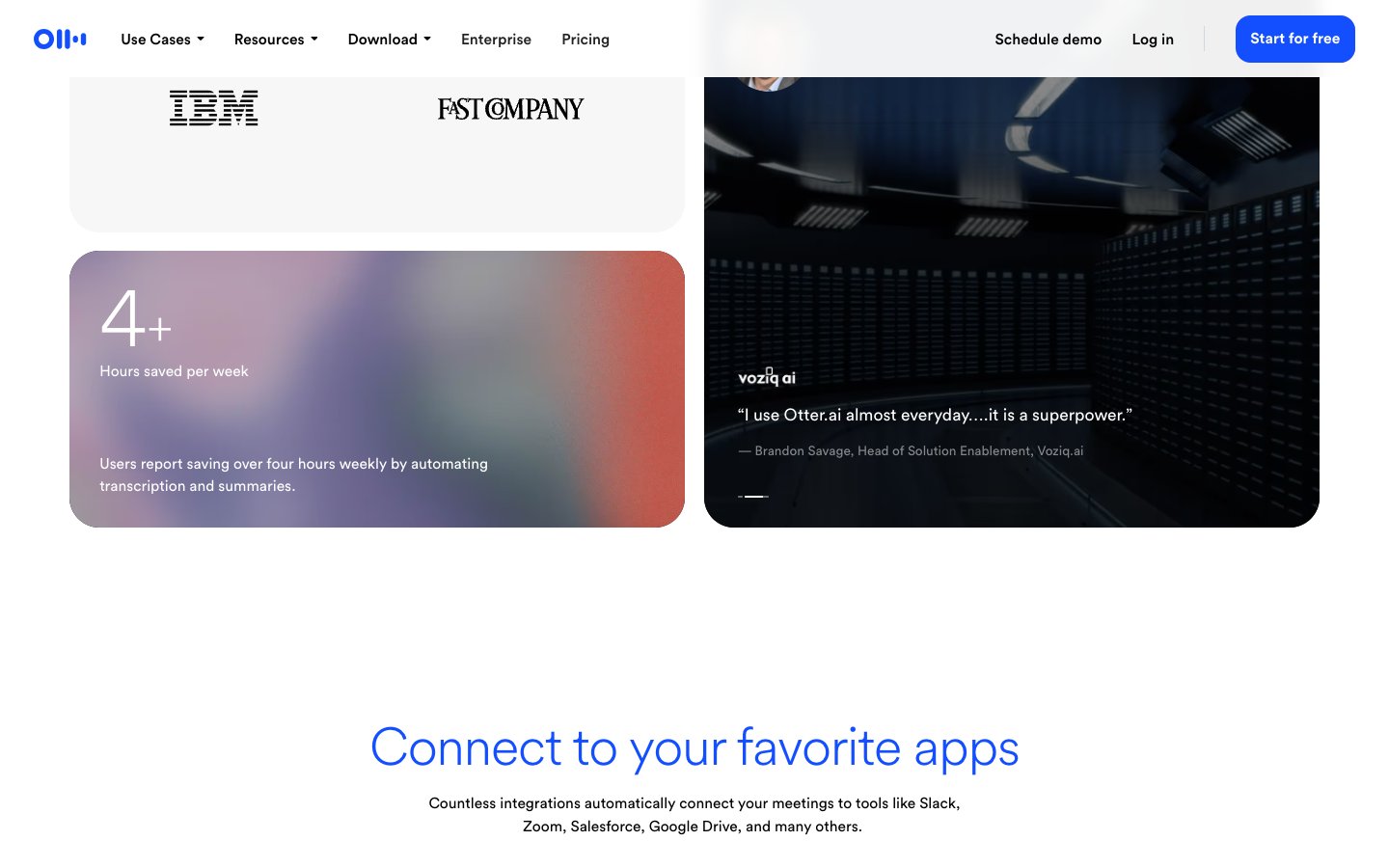
Task: Go to the Enterprise page
Action: click(496, 40)
